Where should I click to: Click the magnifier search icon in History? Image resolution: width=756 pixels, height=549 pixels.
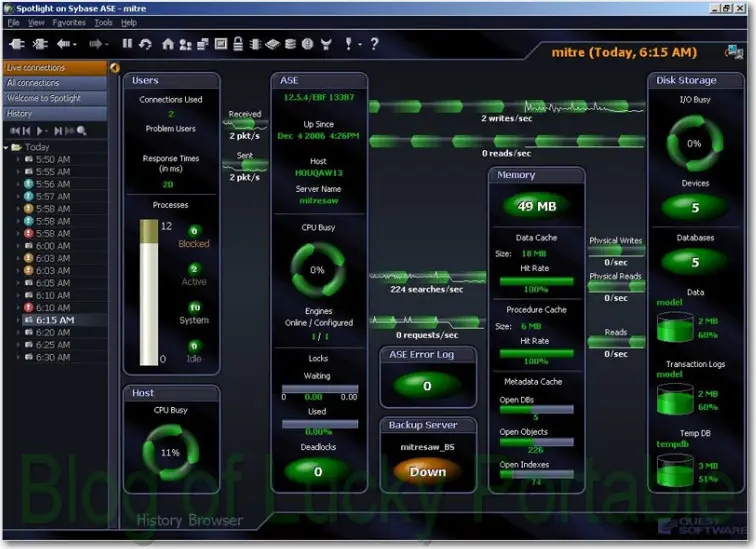[81, 131]
